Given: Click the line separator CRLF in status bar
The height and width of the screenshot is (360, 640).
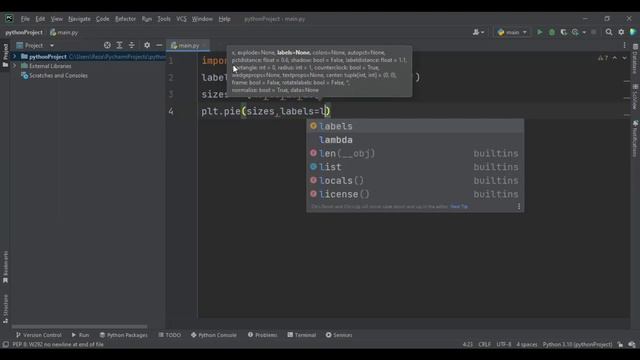Looking at the screenshot, I should click(484, 344).
